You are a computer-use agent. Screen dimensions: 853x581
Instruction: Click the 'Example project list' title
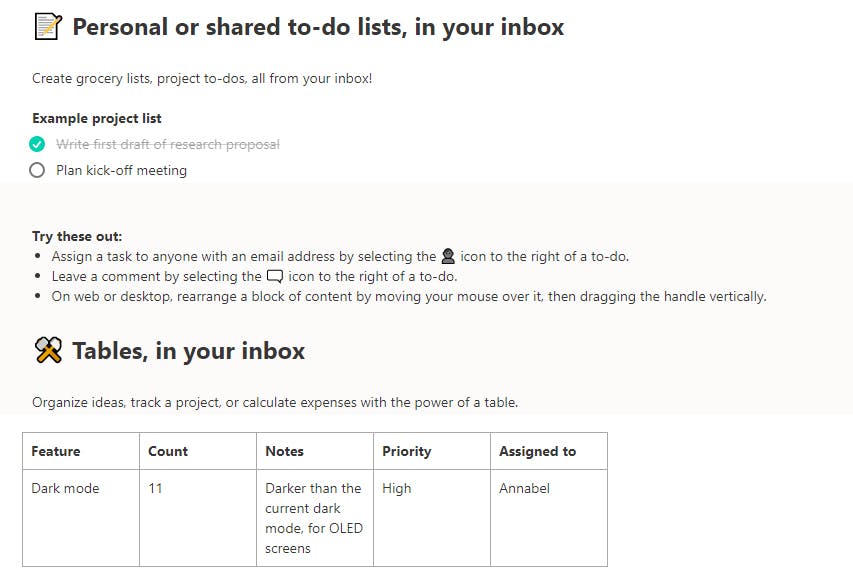point(97,118)
